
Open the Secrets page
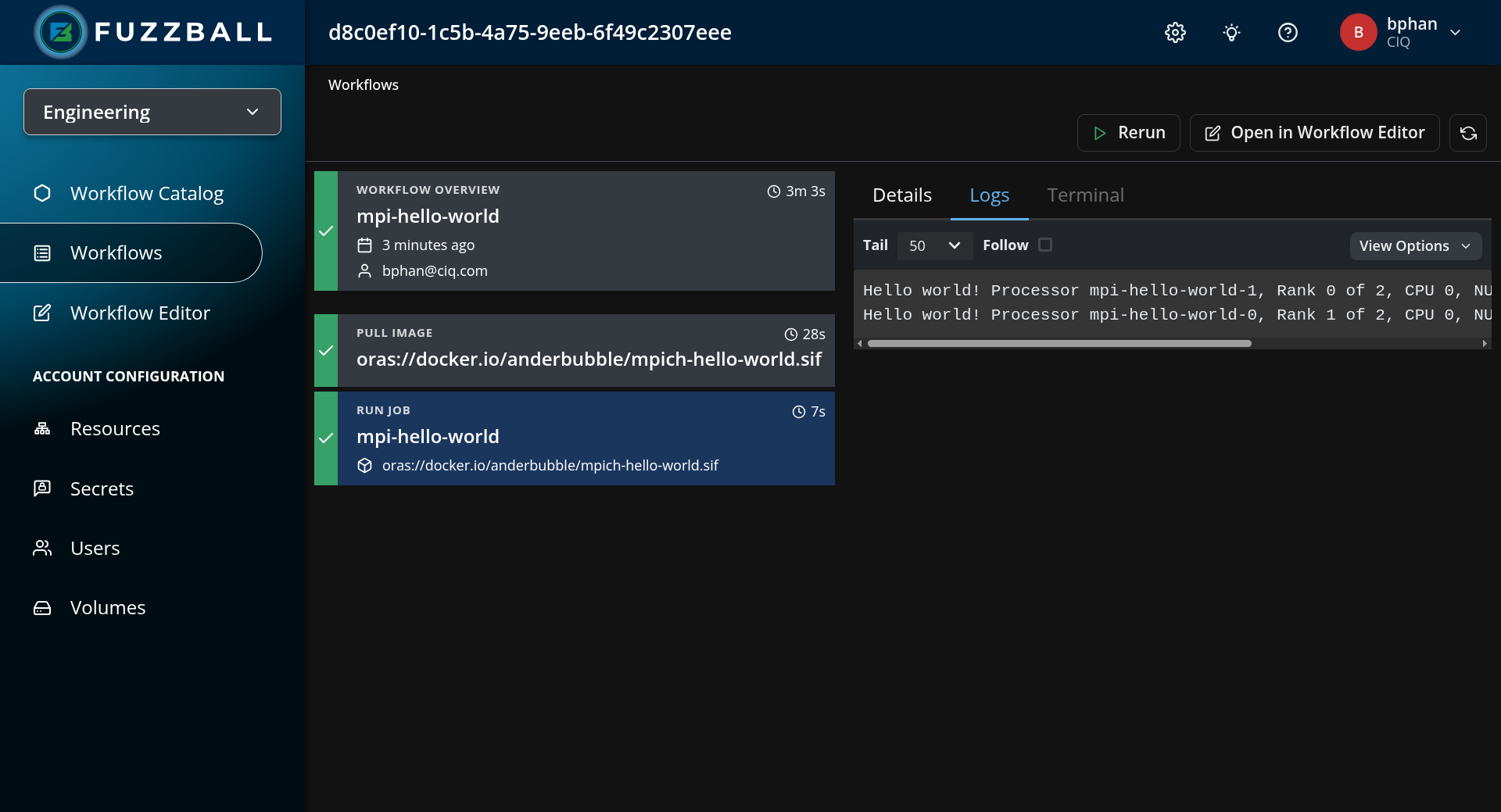click(102, 488)
